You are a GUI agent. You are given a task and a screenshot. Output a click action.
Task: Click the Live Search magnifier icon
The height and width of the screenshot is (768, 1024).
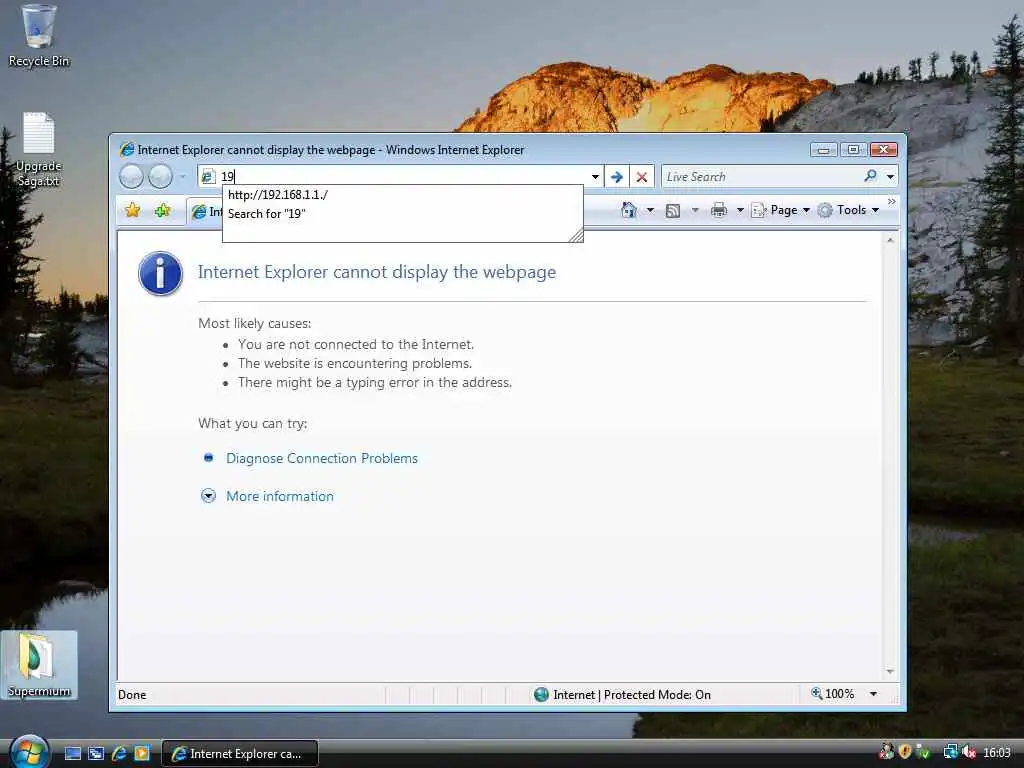[x=870, y=176]
